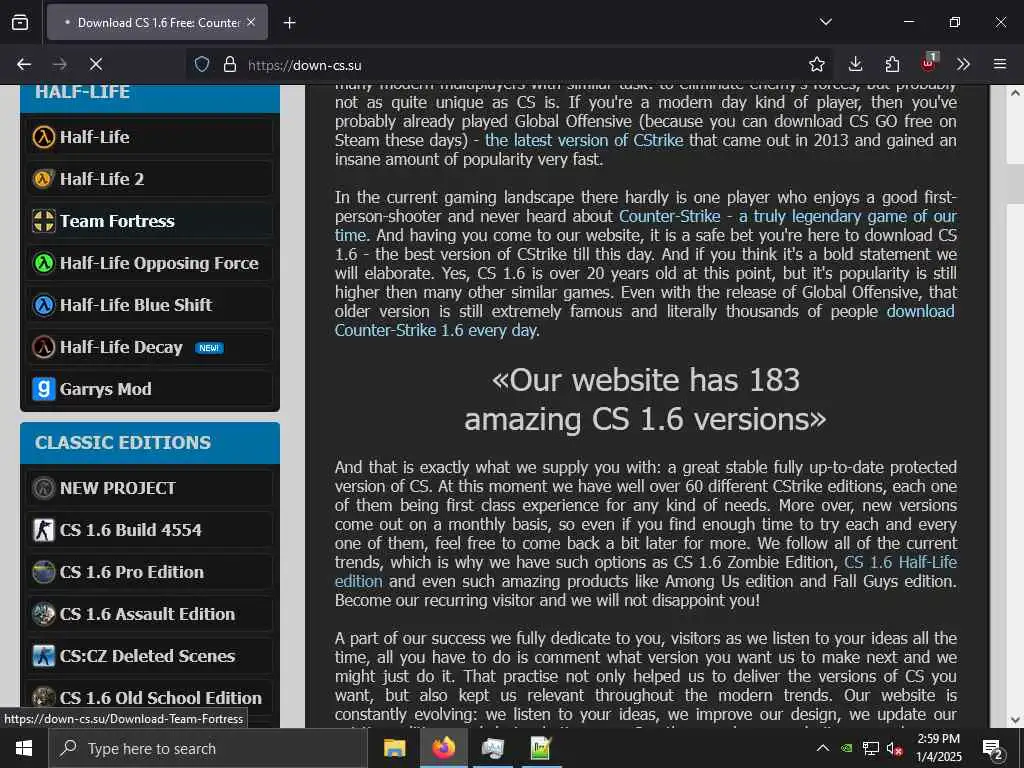This screenshot has height=768, width=1024.
Task: Open the network tray icon
Action: click(x=871, y=748)
